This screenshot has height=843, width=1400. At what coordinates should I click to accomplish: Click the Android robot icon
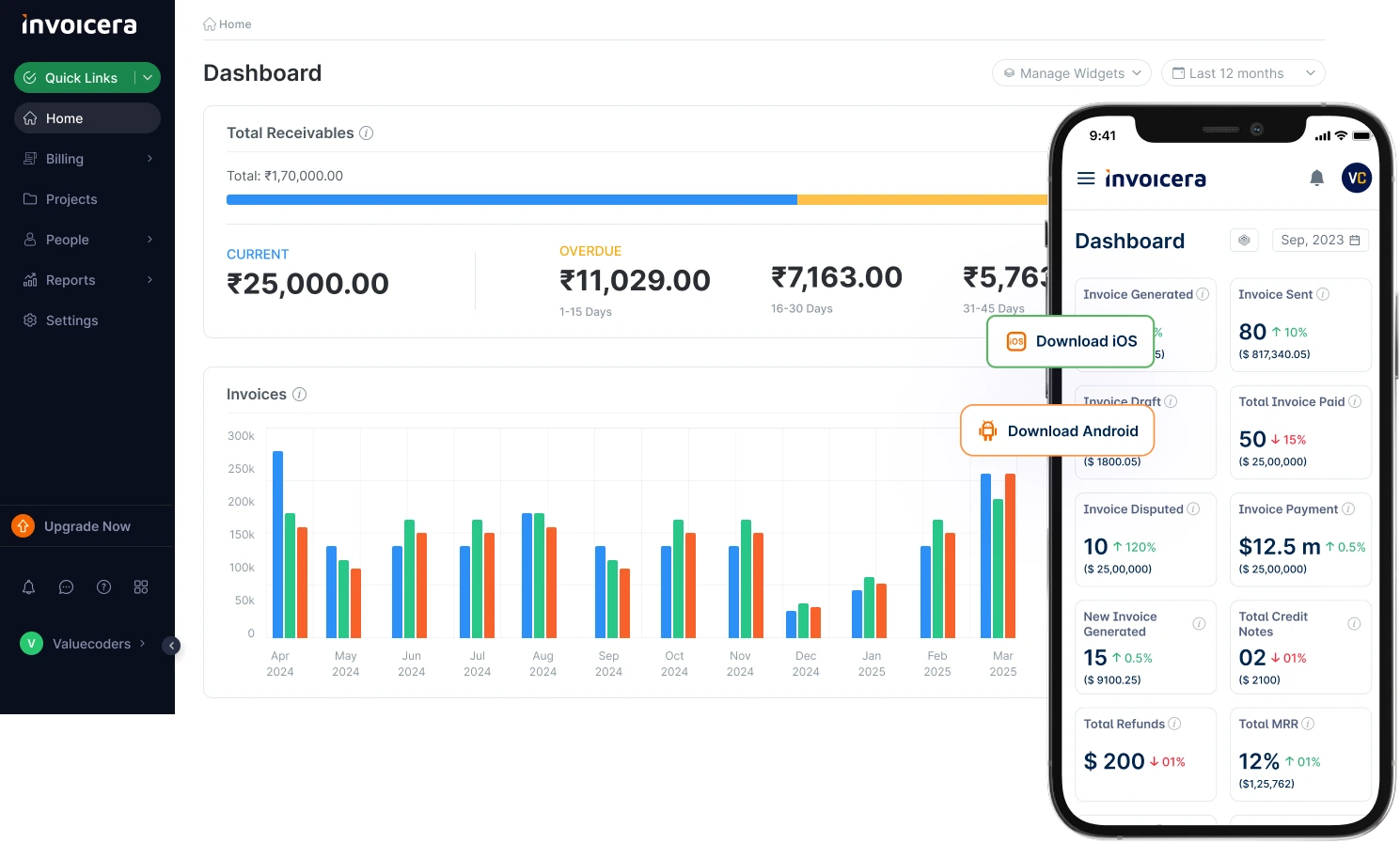[987, 430]
